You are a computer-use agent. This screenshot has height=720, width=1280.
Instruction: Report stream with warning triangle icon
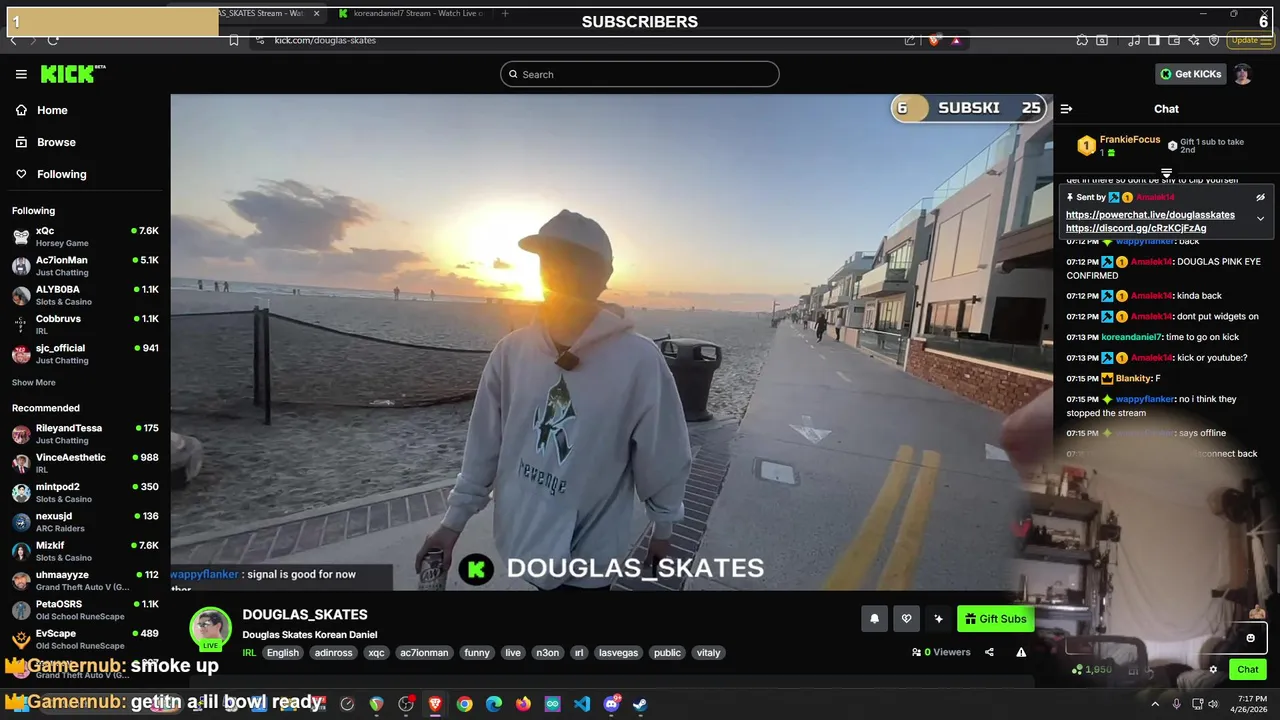[1021, 652]
